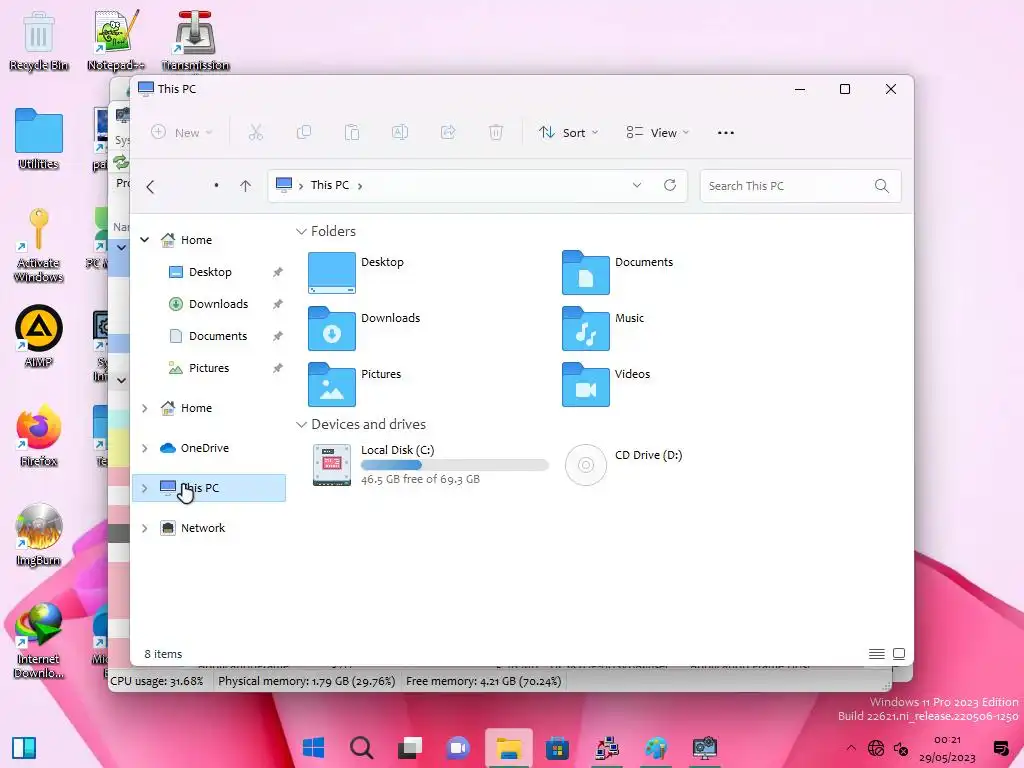This screenshot has height=768, width=1024.
Task: Click the Delete trash icon in toolbar
Action: 496,133
